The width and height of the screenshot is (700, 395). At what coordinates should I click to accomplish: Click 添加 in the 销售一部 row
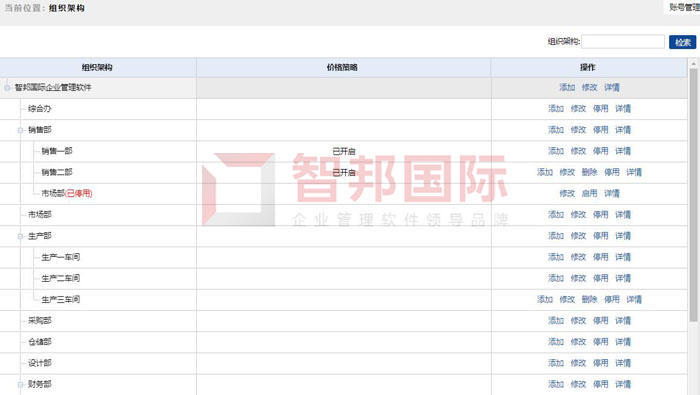coord(556,151)
